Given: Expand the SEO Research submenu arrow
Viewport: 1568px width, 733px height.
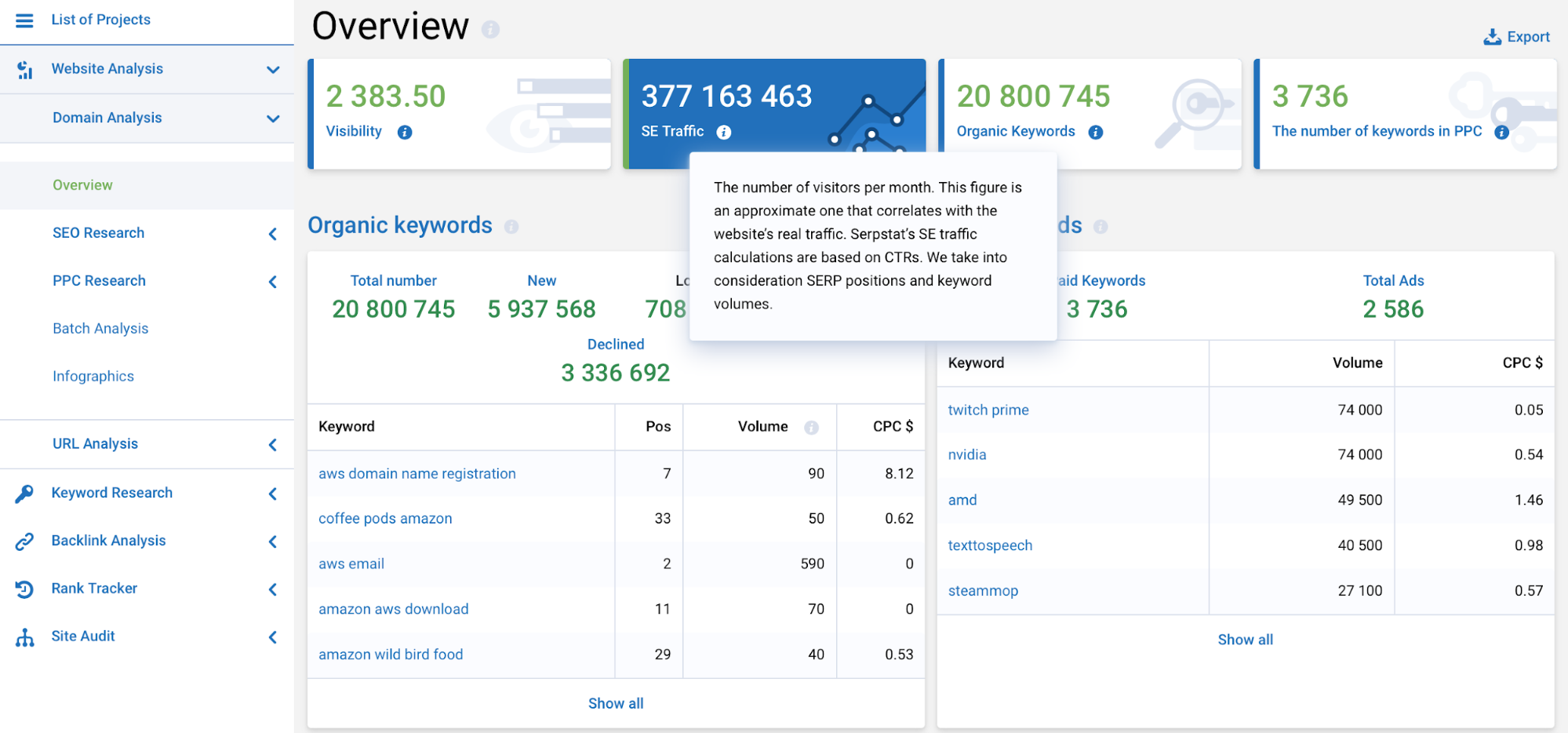Looking at the screenshot, I should click(273, 234).
